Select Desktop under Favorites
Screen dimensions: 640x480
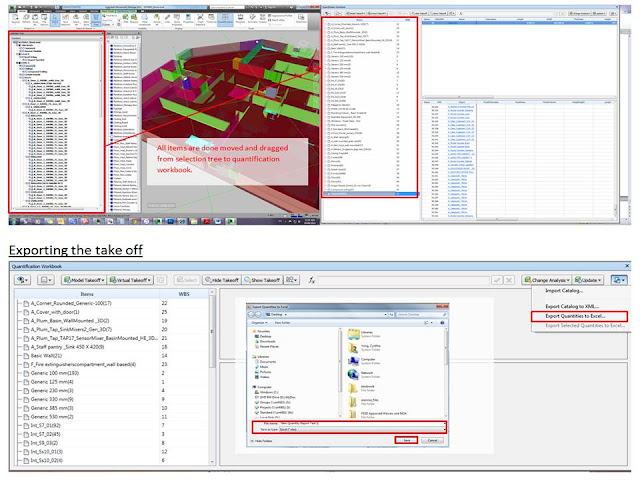click(x=265, y=336)
